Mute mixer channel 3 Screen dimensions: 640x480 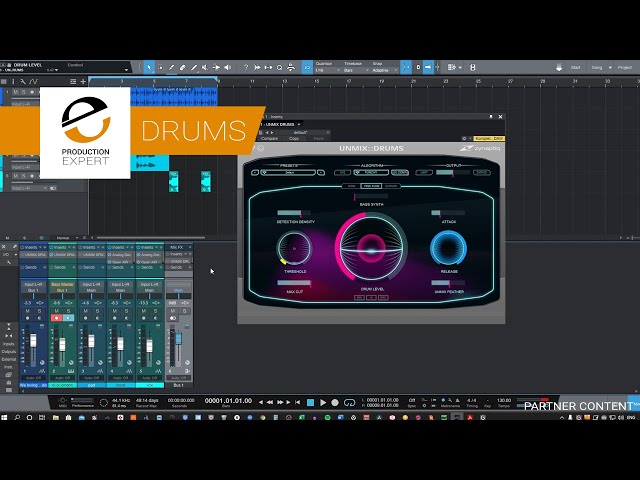click(x=86, y=311)
